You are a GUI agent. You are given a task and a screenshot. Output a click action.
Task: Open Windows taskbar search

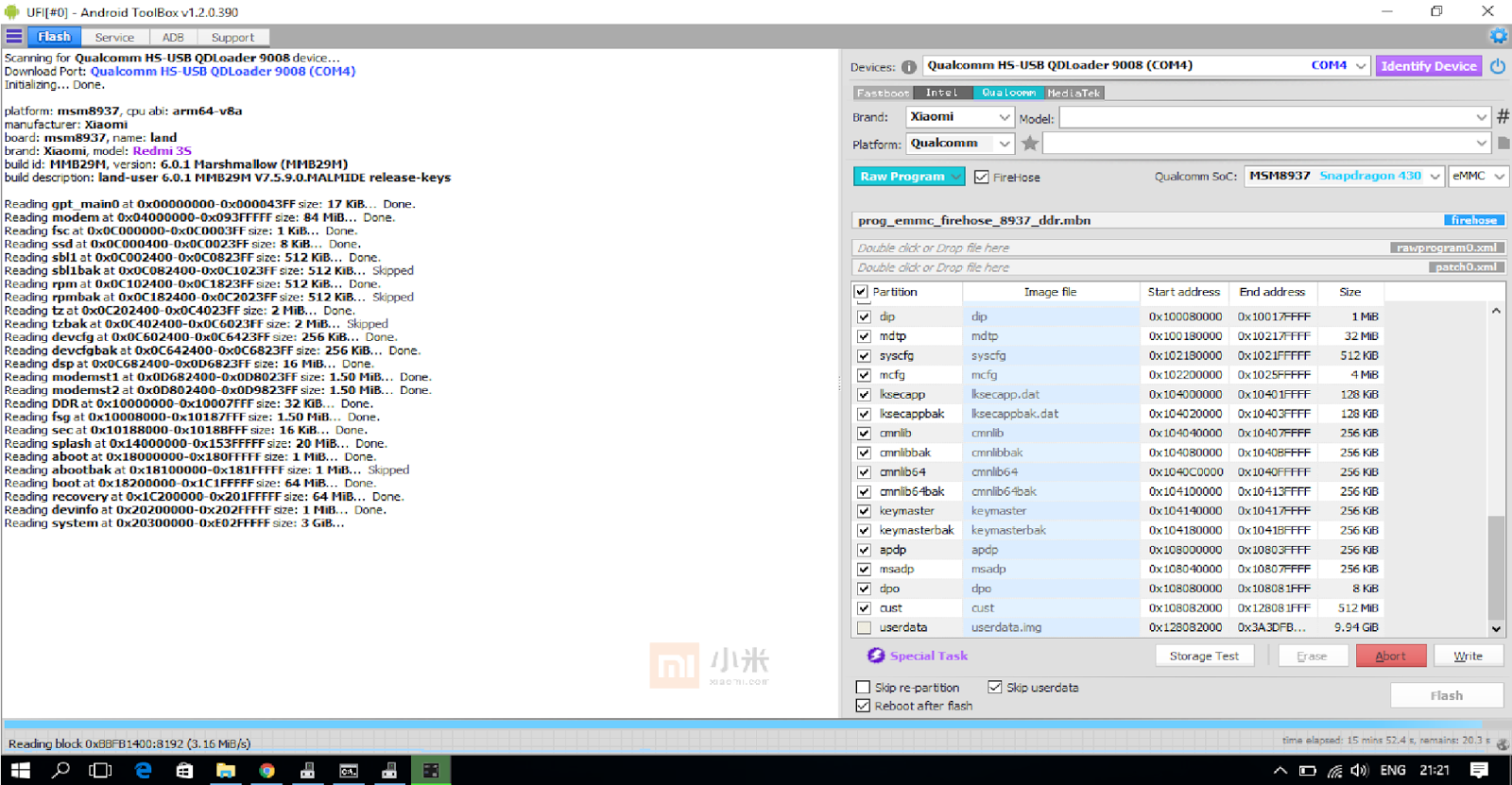60,771
